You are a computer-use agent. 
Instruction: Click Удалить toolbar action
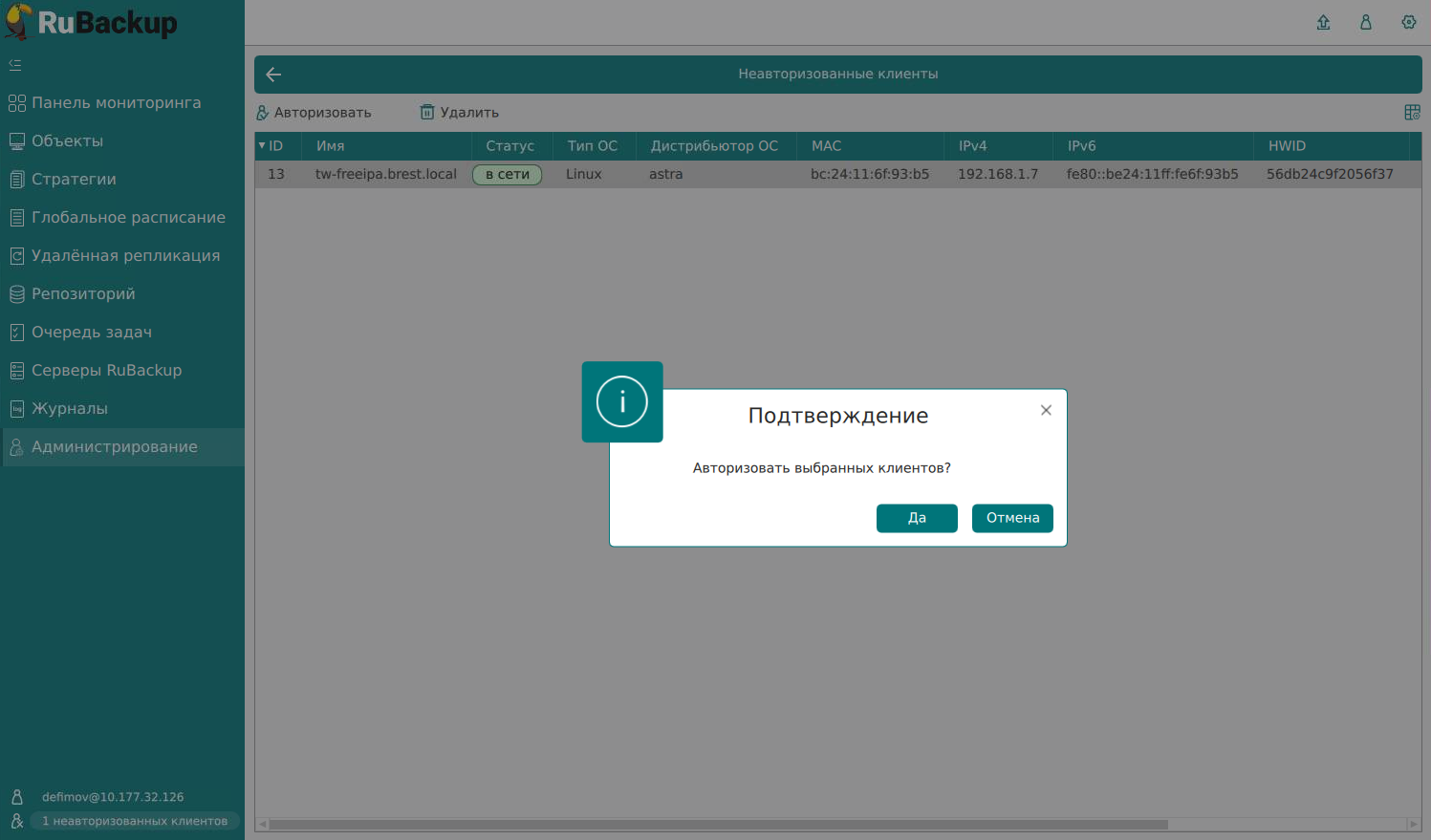[460, 113]
